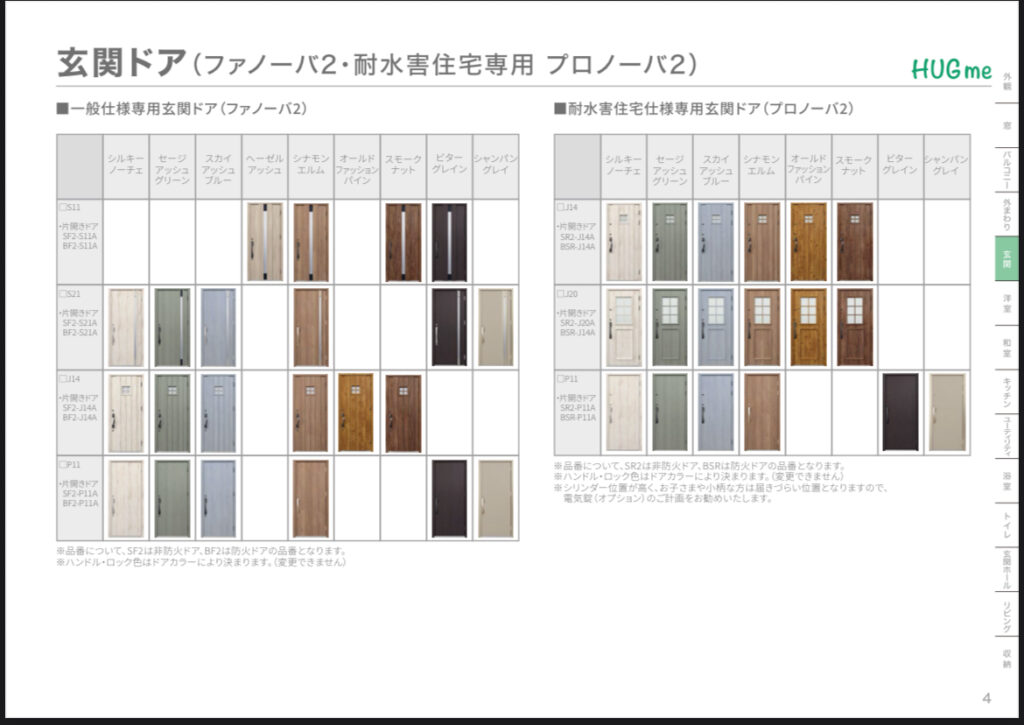The width and height of the screenshot is (1024, 725).
Task: Pick Pronova2 J20 シナモンエルム door
Action: pyautogui.click(x=762, y=327)
